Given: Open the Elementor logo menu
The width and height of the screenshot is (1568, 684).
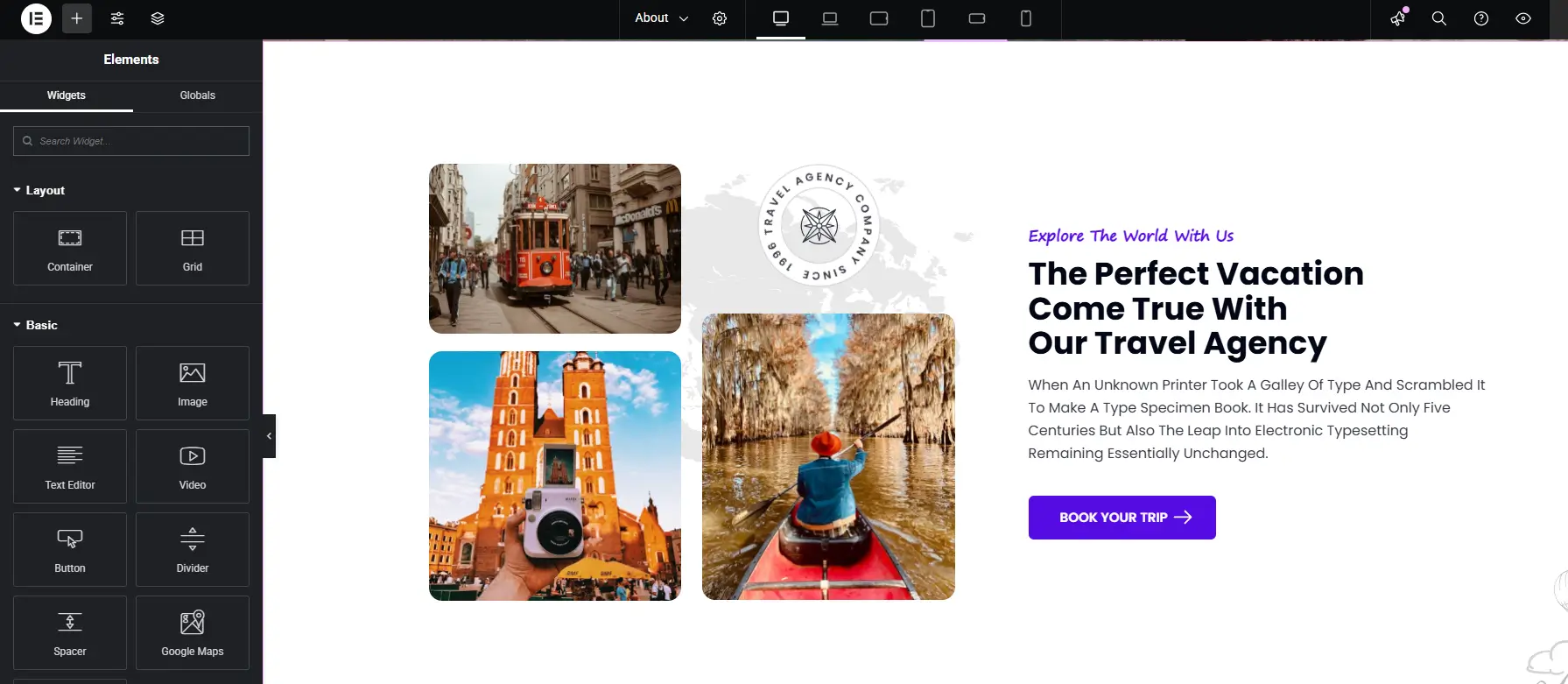Looking at the screenshot, I should [x=36, y=18].
